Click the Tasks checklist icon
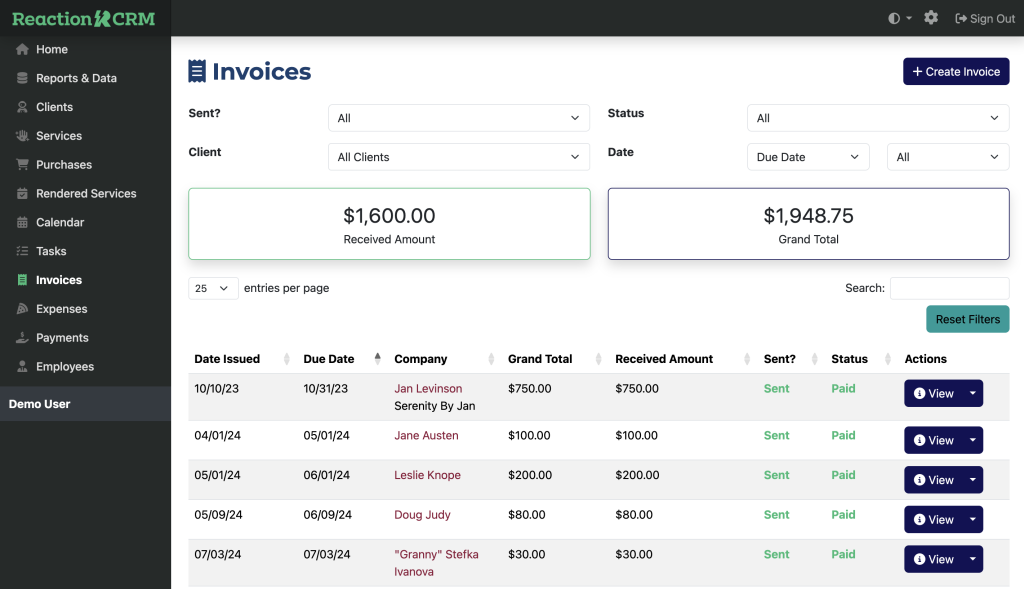1024x589 pixels. [x=22, y=252]
